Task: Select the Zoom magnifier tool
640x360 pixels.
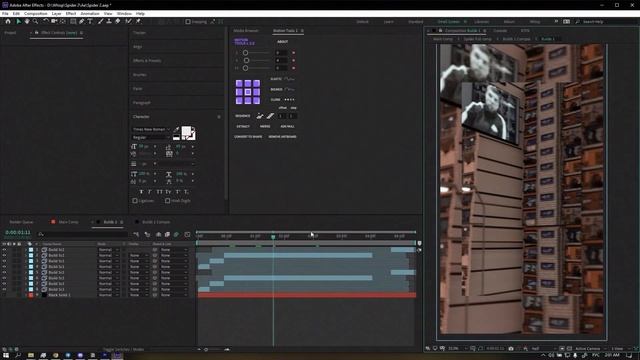Action: click(36, 21)
